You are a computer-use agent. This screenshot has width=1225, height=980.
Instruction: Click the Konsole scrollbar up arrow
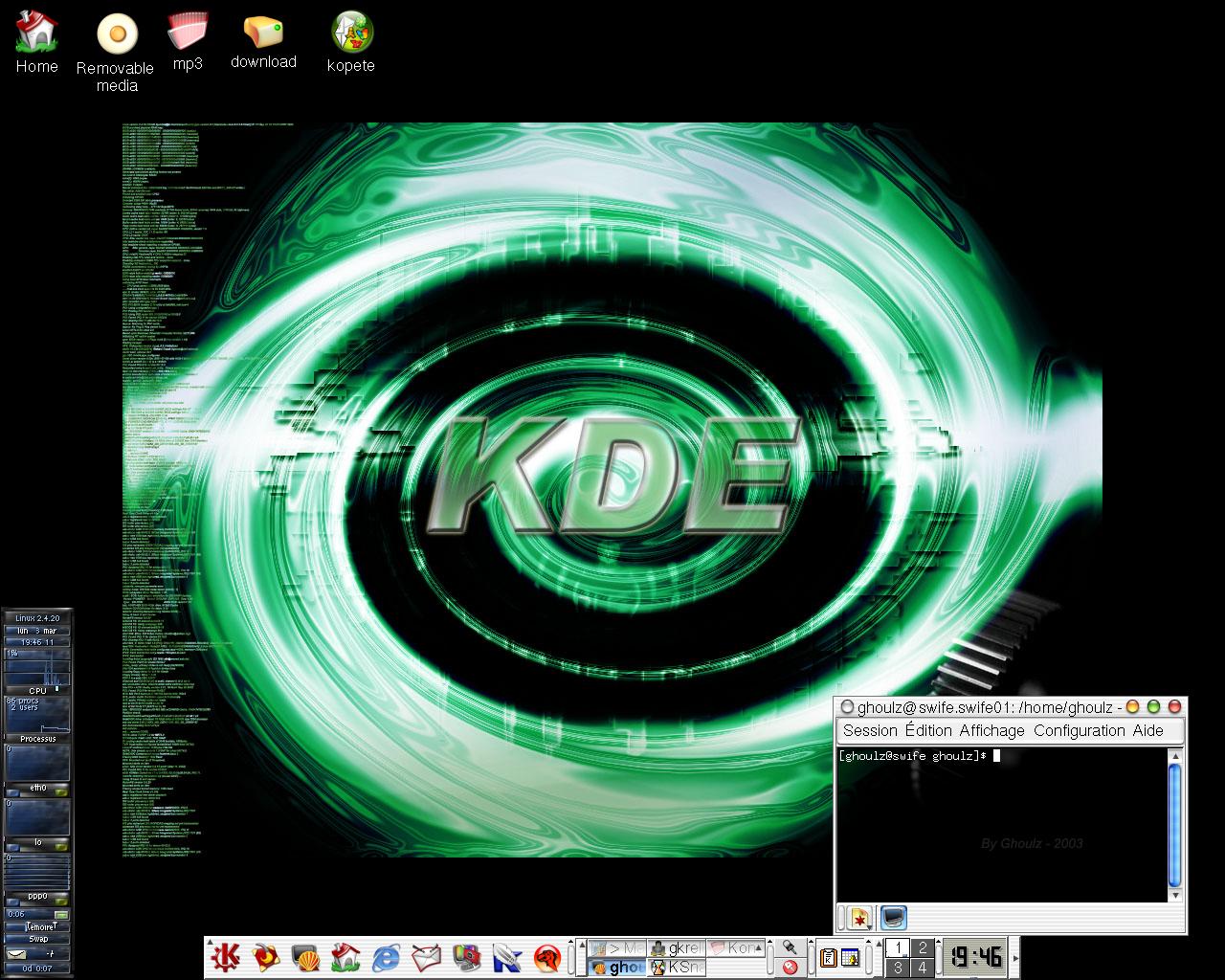click(1175, 756)
